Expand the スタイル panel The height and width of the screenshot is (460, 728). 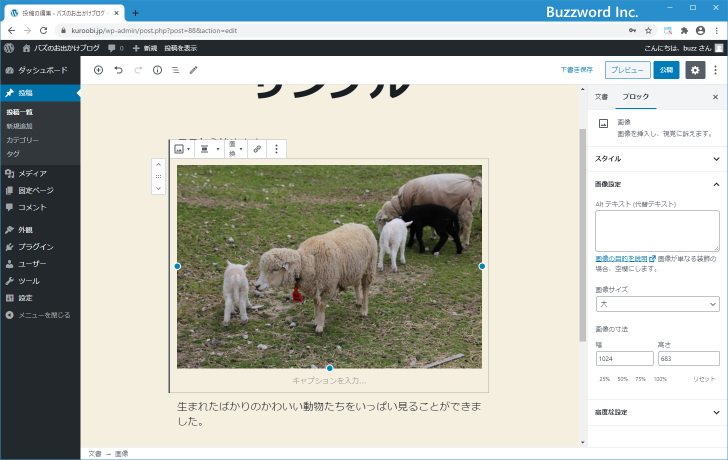[x=655, y=158]
